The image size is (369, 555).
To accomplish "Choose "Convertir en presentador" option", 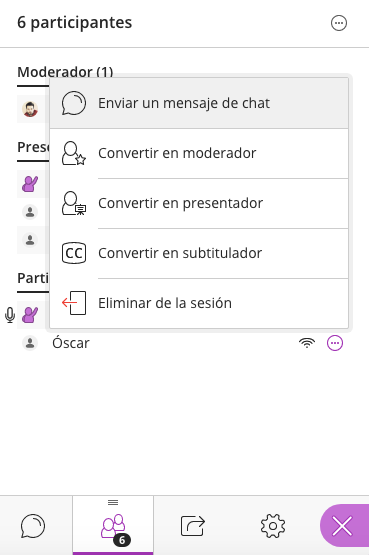I will 199,203.
